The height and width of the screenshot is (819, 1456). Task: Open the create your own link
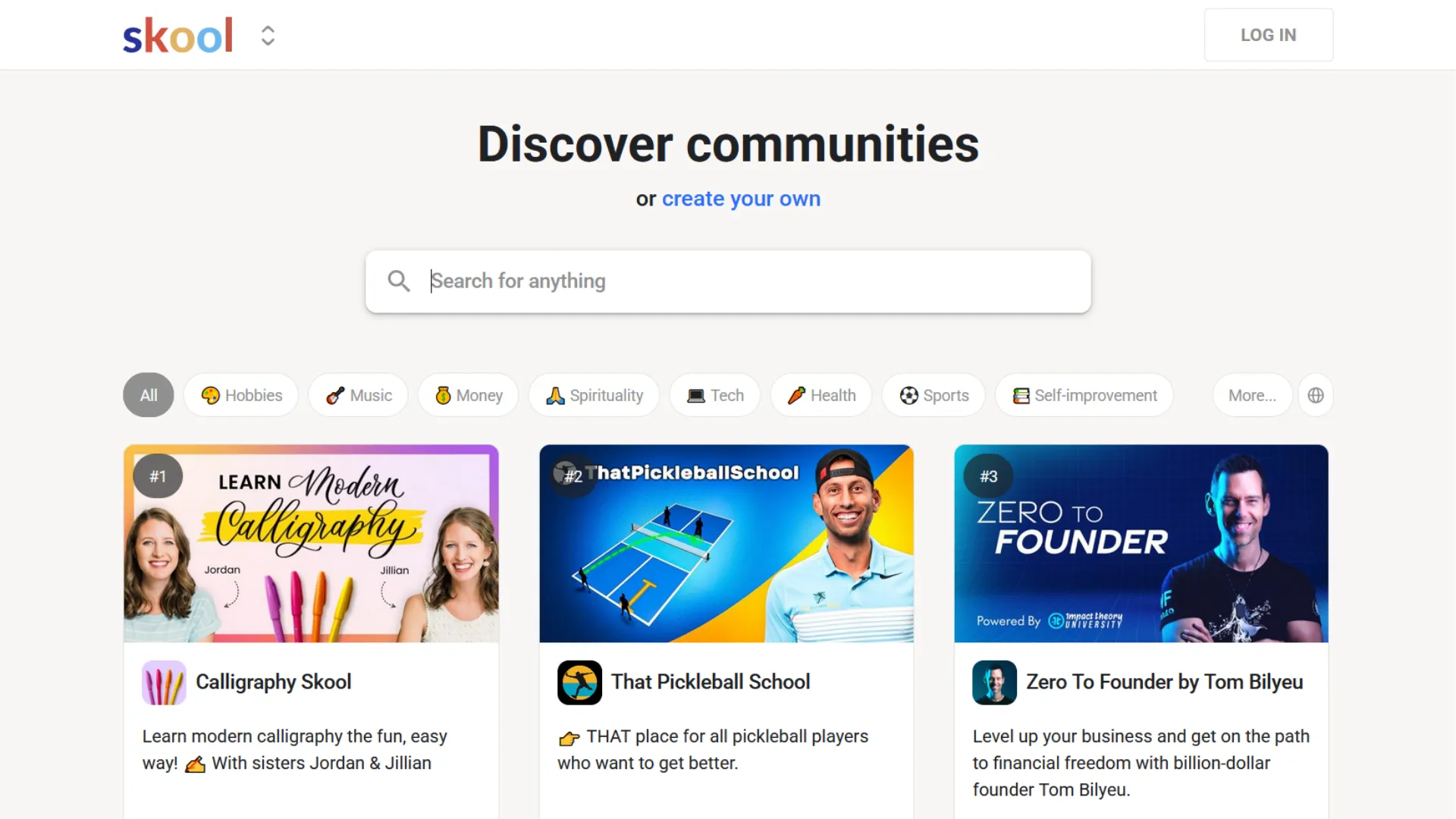pos(741,199)
